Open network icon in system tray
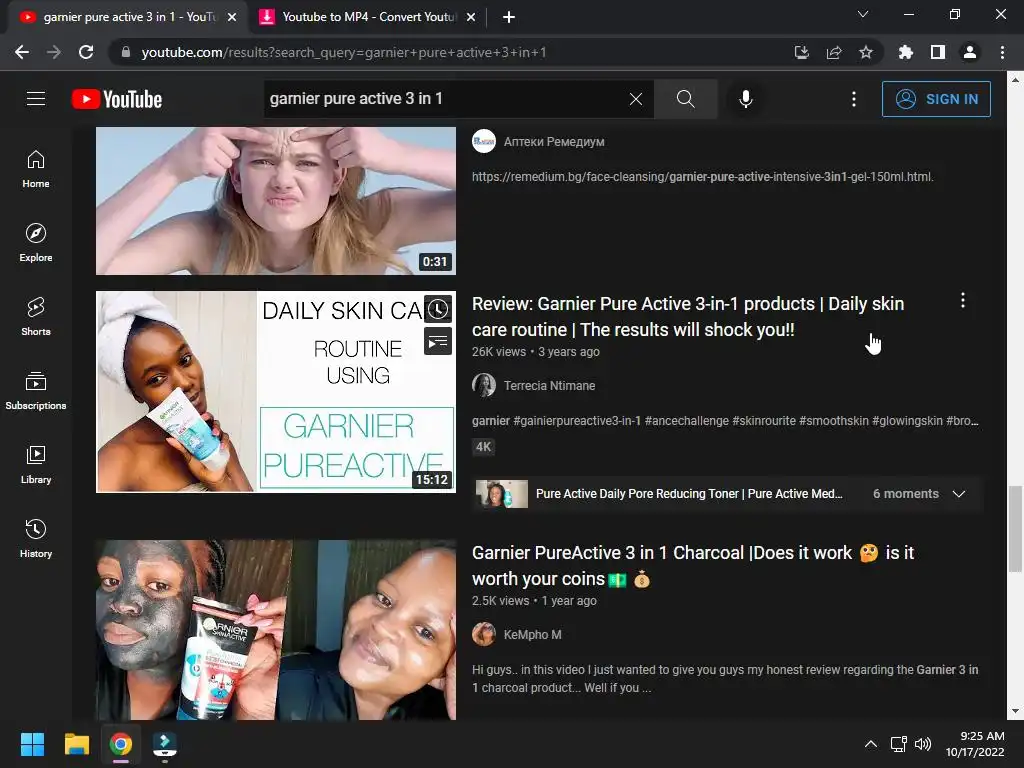 click(x=898, y=744)
